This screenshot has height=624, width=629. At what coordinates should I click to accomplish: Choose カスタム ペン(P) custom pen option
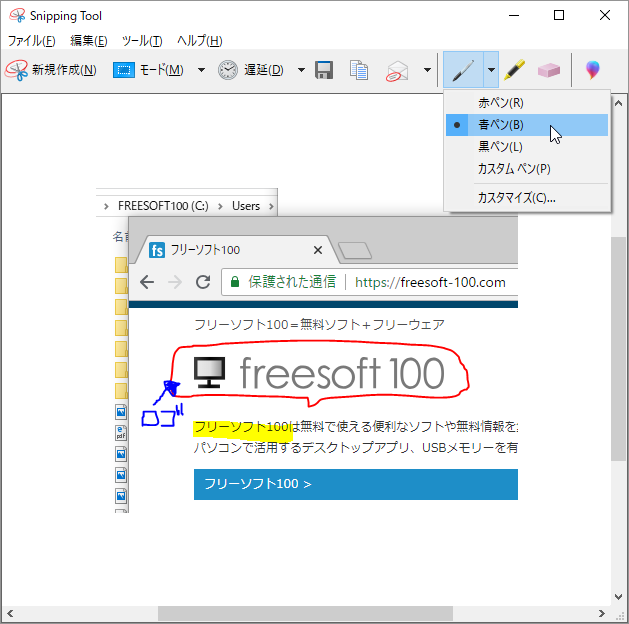[x=527, y=169]
